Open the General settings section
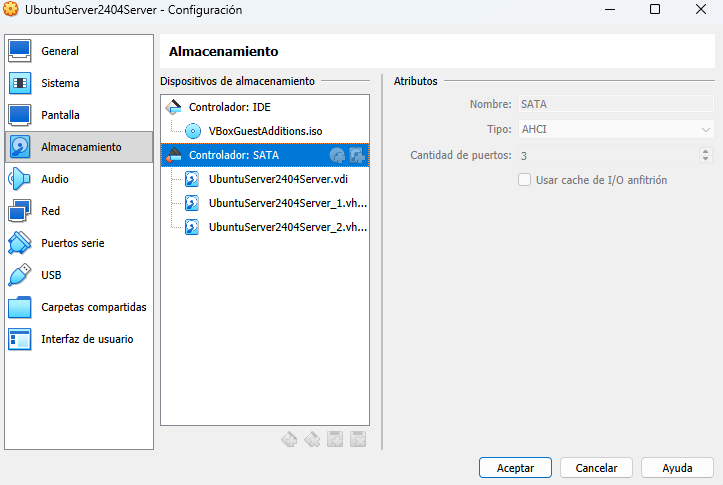Screen dimensions: 723x485 tap(60, 51)
